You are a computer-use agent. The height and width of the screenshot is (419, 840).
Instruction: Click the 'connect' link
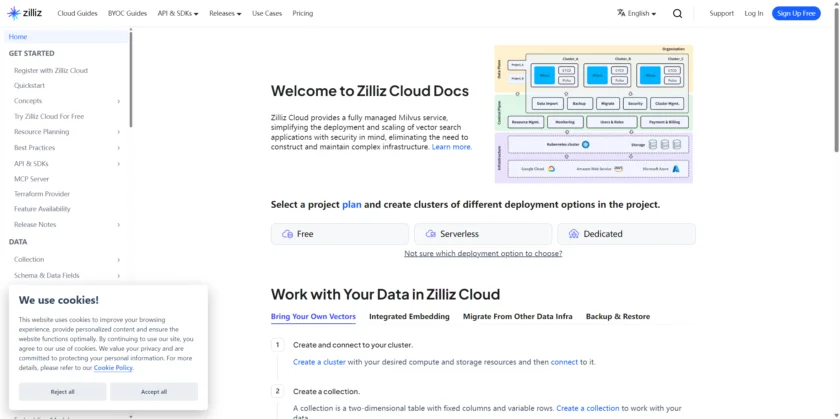(564, 362)
